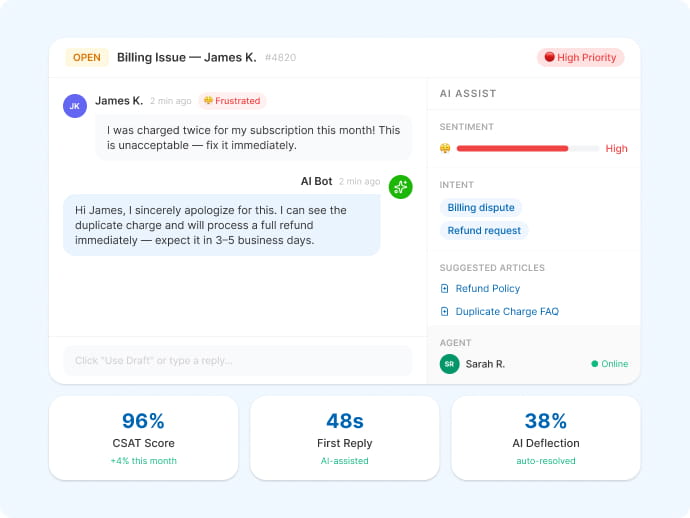The height and width of the screenshot is (518, 690).
Task: Click the sentiment emoji face icon
Action: click(x=445, y=148)
